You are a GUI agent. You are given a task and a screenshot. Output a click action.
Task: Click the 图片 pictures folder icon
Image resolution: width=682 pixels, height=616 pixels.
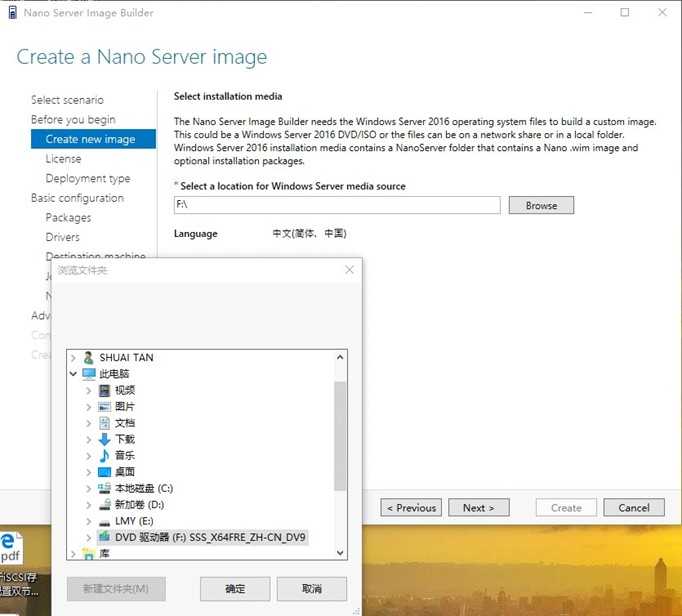[x=104, y=407]
